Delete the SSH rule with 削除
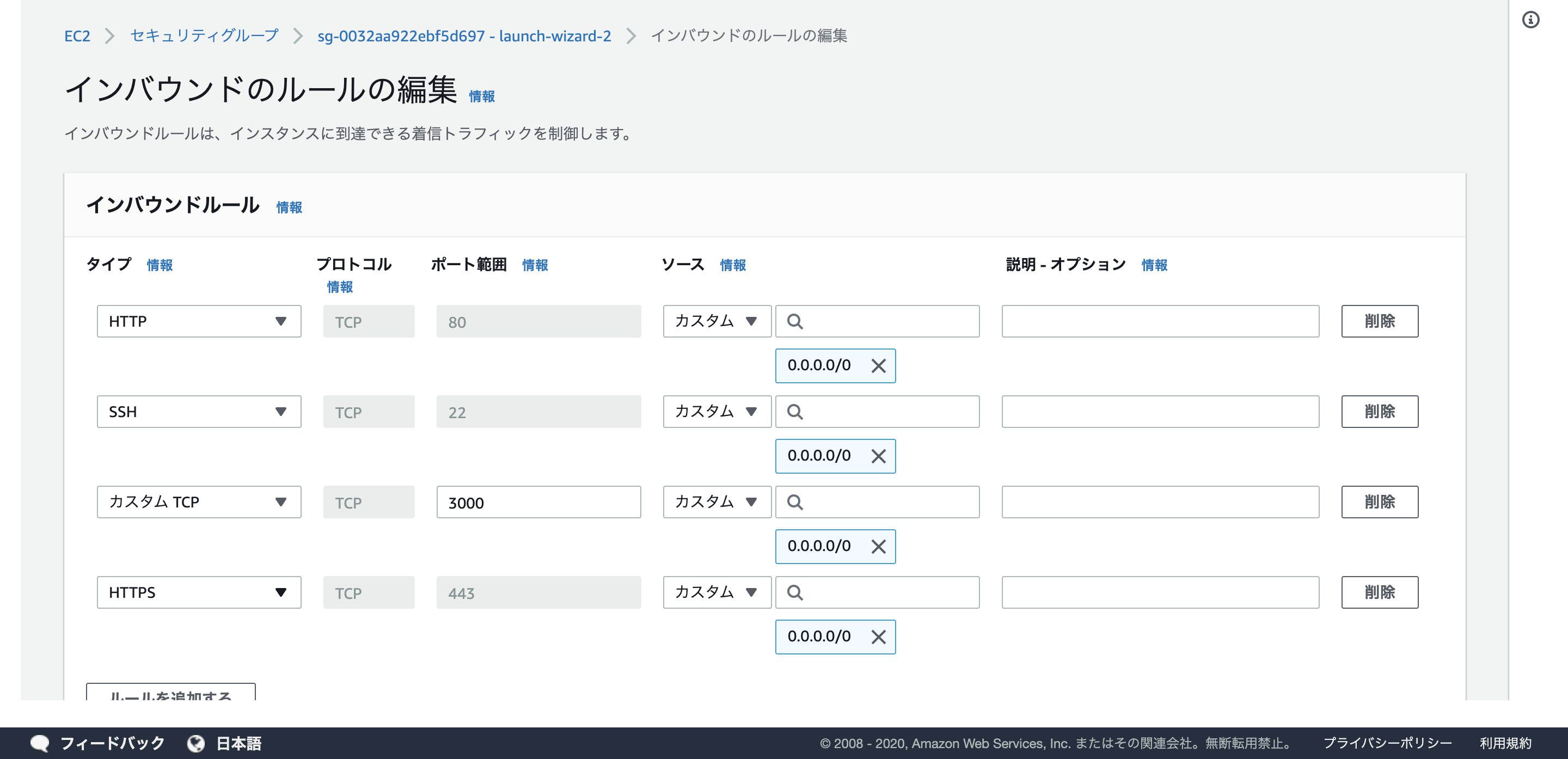Image resolution: width=1568 pixels, height=759 pixels. 1379,412
